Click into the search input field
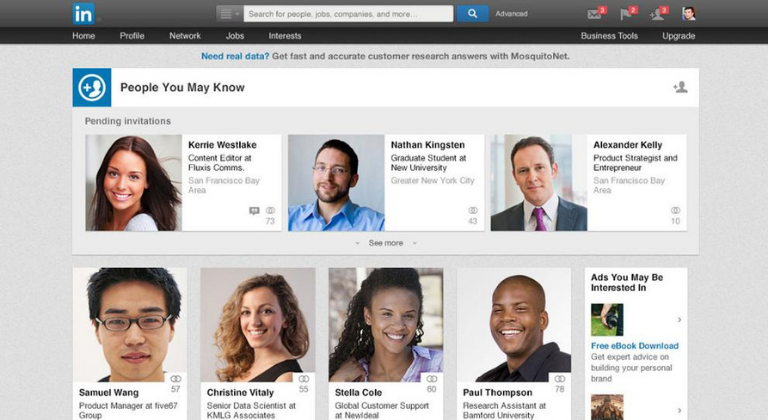Viewport: 768px width, 420px height. 348,14
